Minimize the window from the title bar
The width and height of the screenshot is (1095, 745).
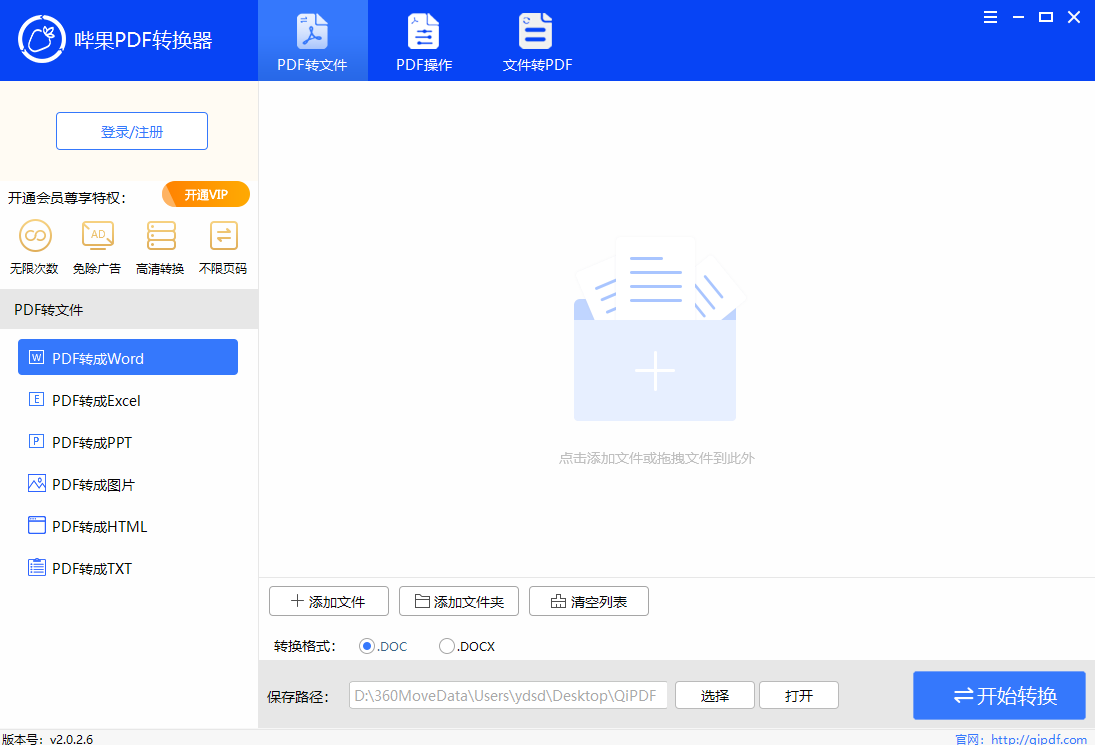(x=1018, y=17)
